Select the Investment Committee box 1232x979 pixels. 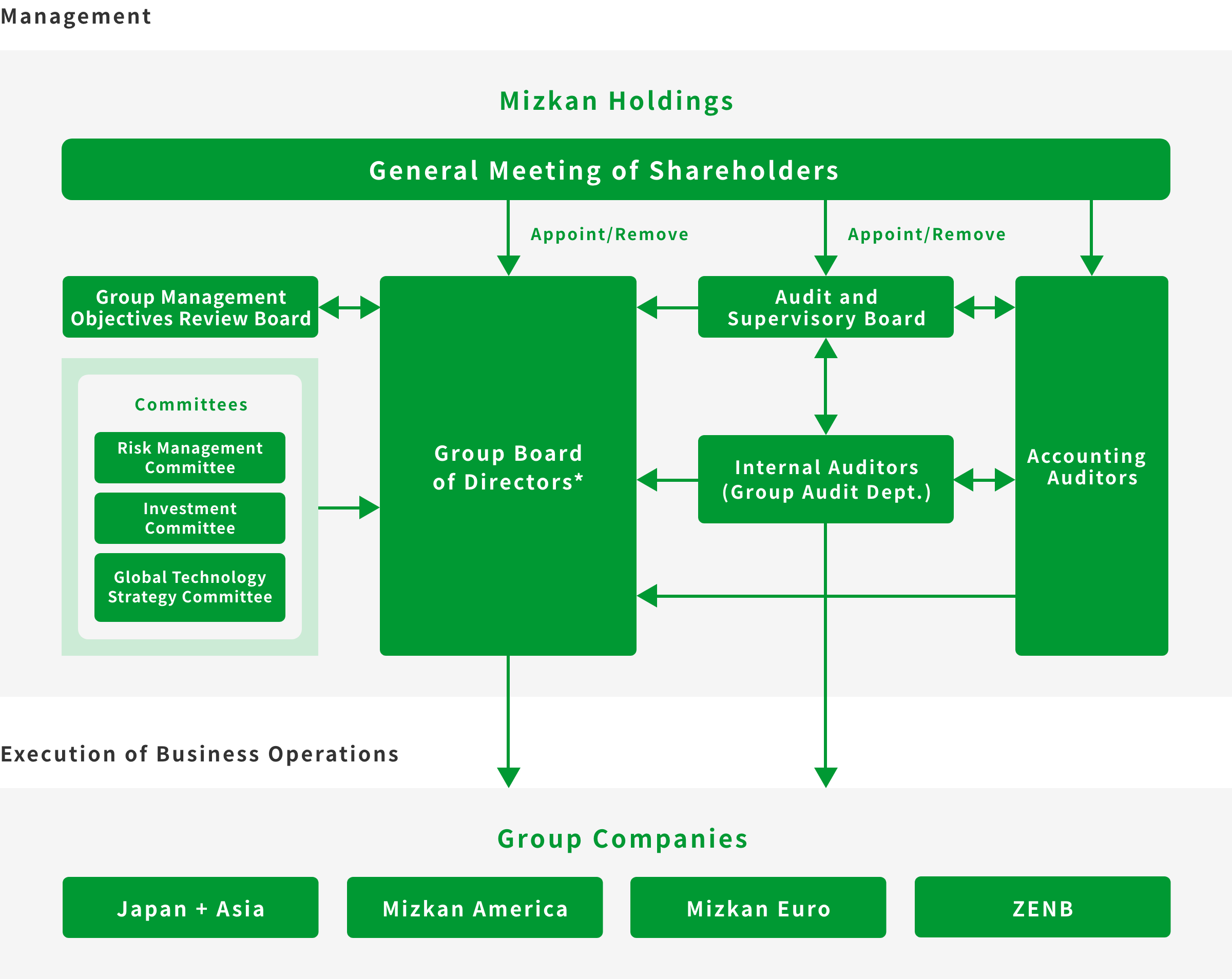pos(190,518)
